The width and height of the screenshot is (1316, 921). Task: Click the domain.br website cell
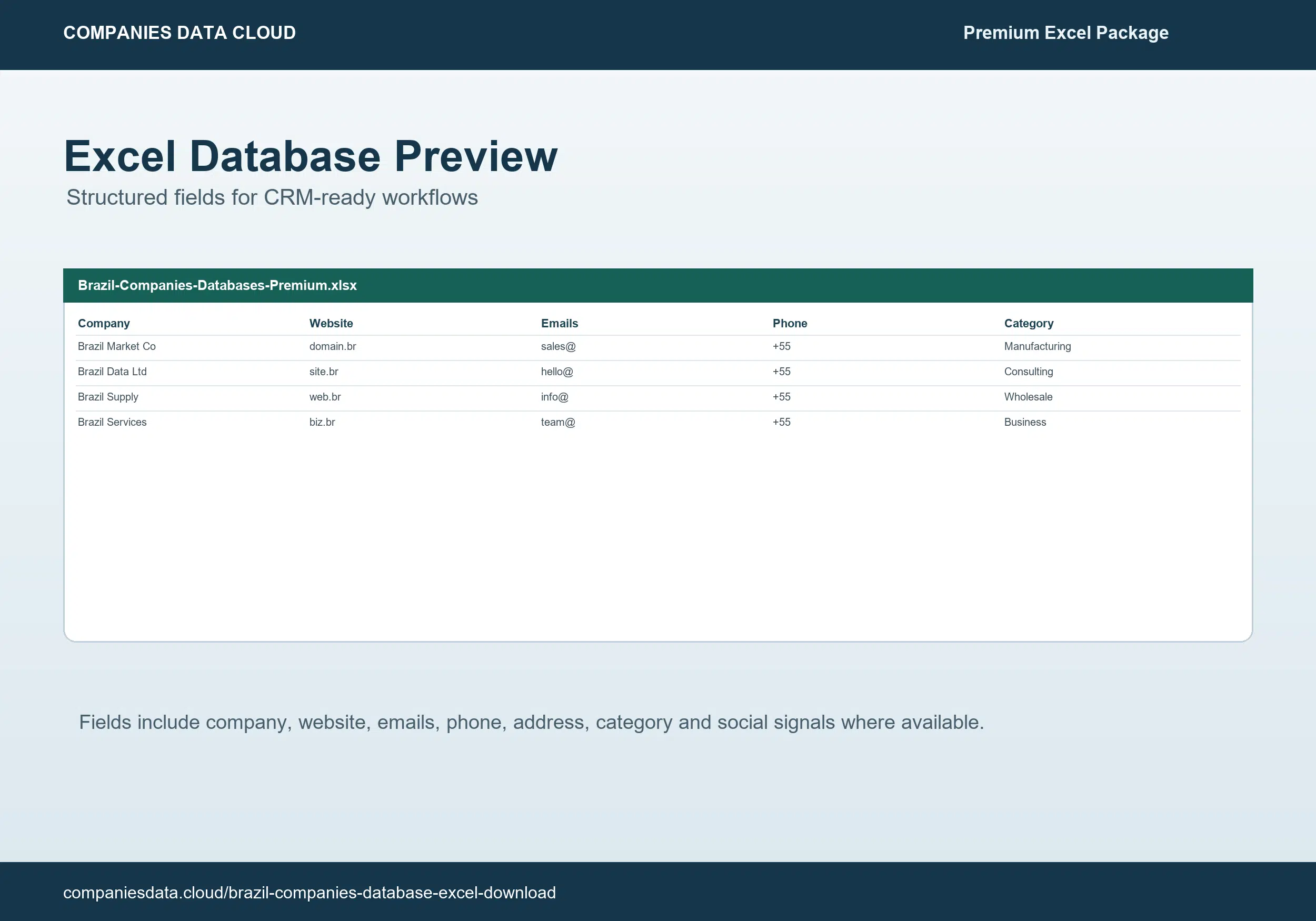[x=333, y=346]
